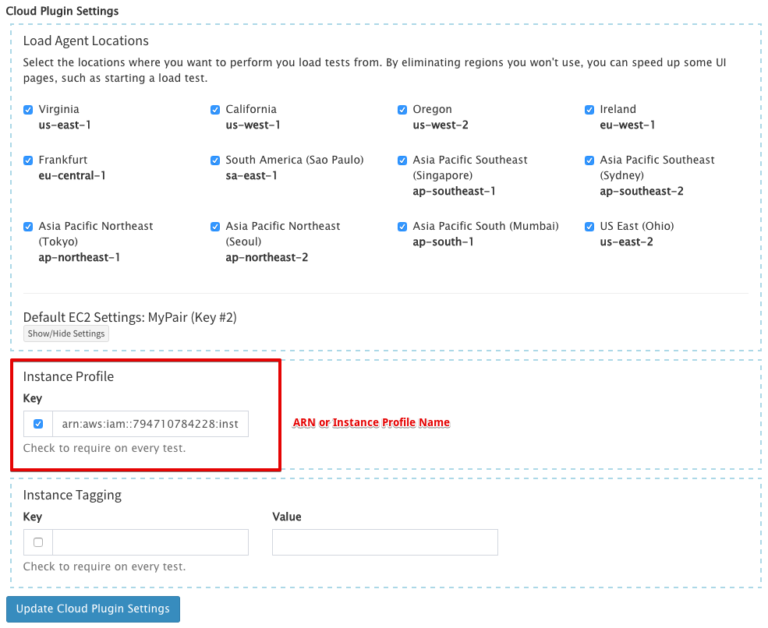
Task: Uncheck the Virginia us-east-1 location
Action: point(28,110)
